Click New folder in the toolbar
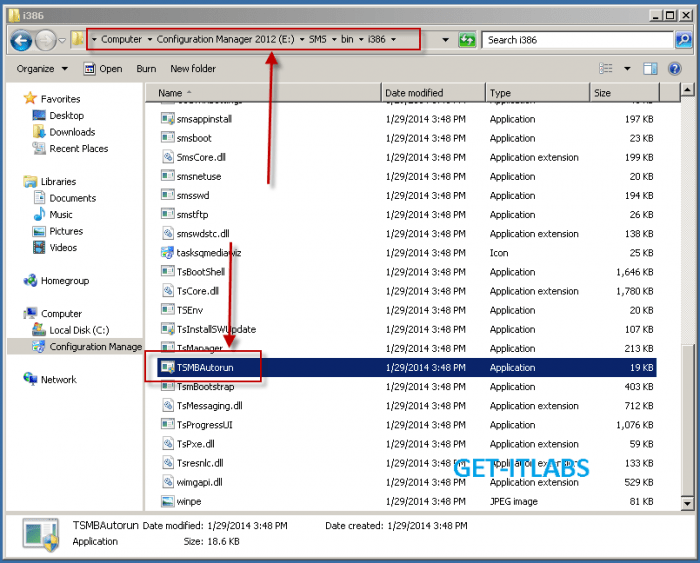700x563 pixels. [x=193, y=68]
